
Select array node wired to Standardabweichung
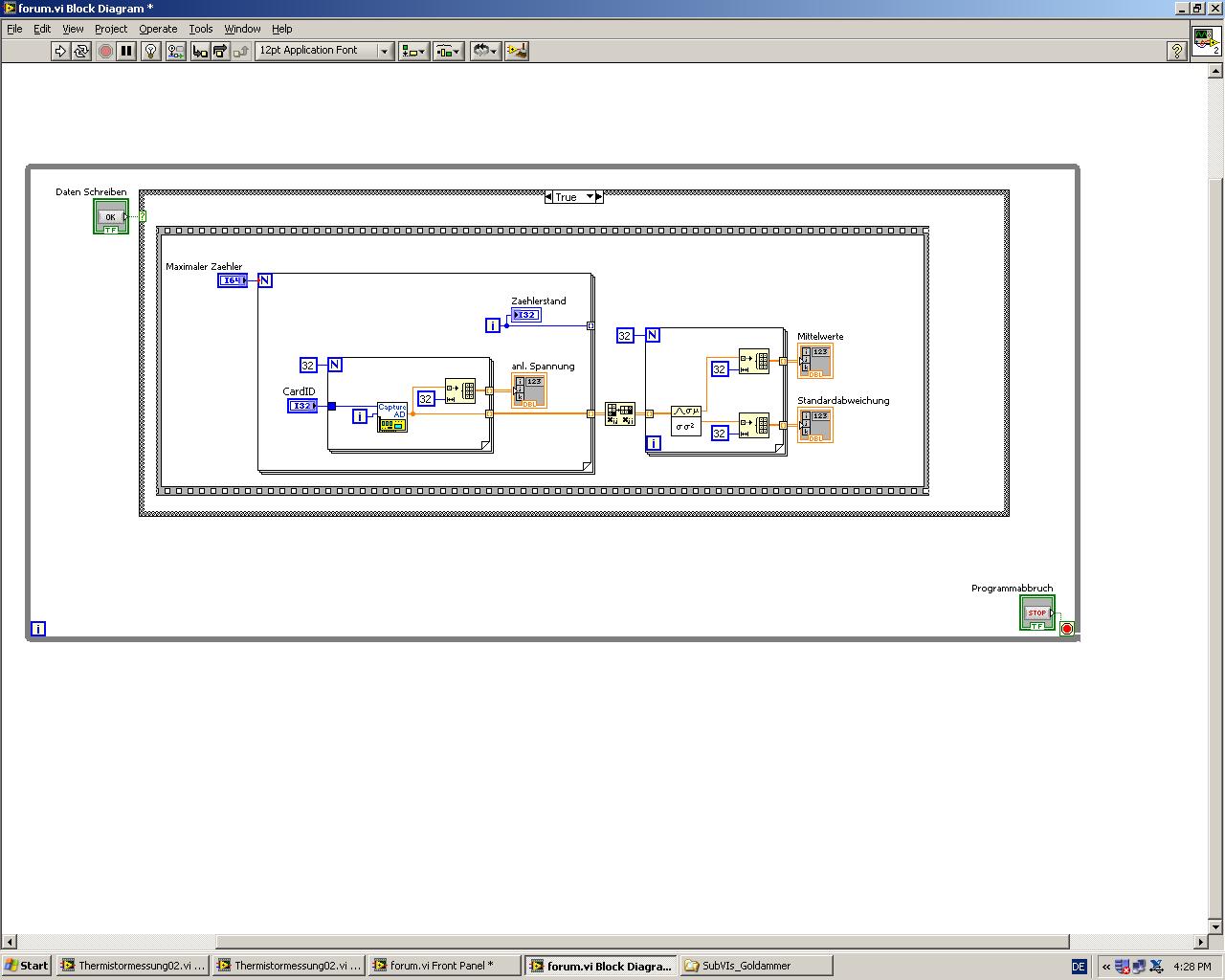tap(754, 425)
